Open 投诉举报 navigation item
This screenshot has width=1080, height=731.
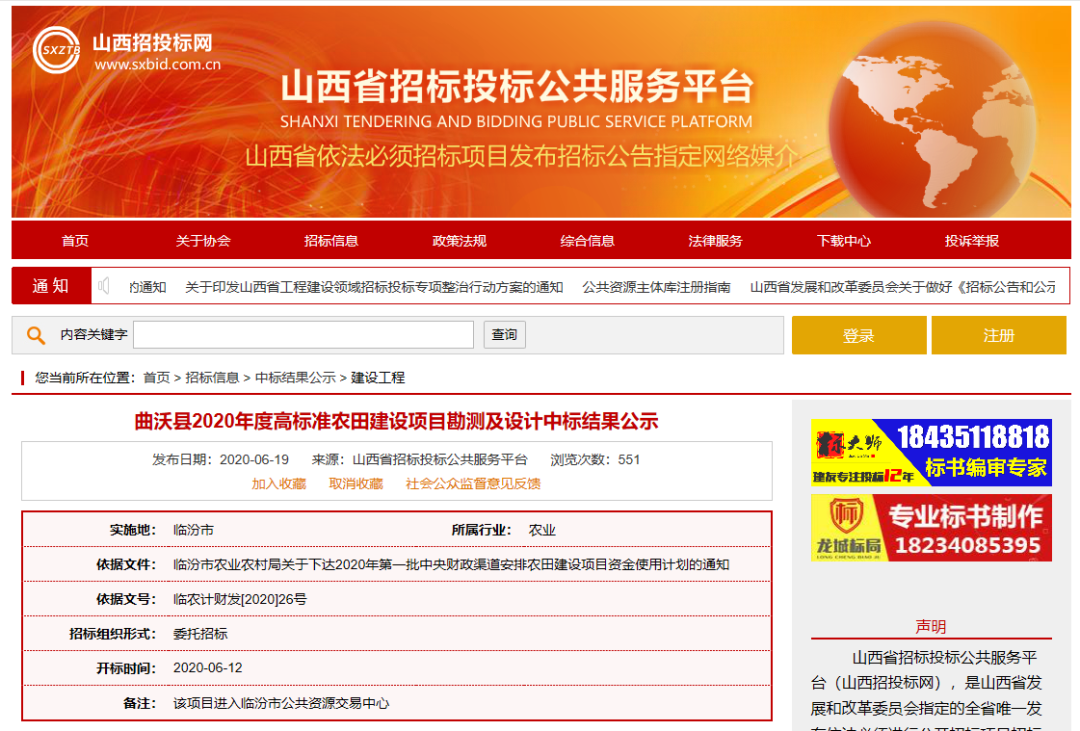tap(972, 240)
